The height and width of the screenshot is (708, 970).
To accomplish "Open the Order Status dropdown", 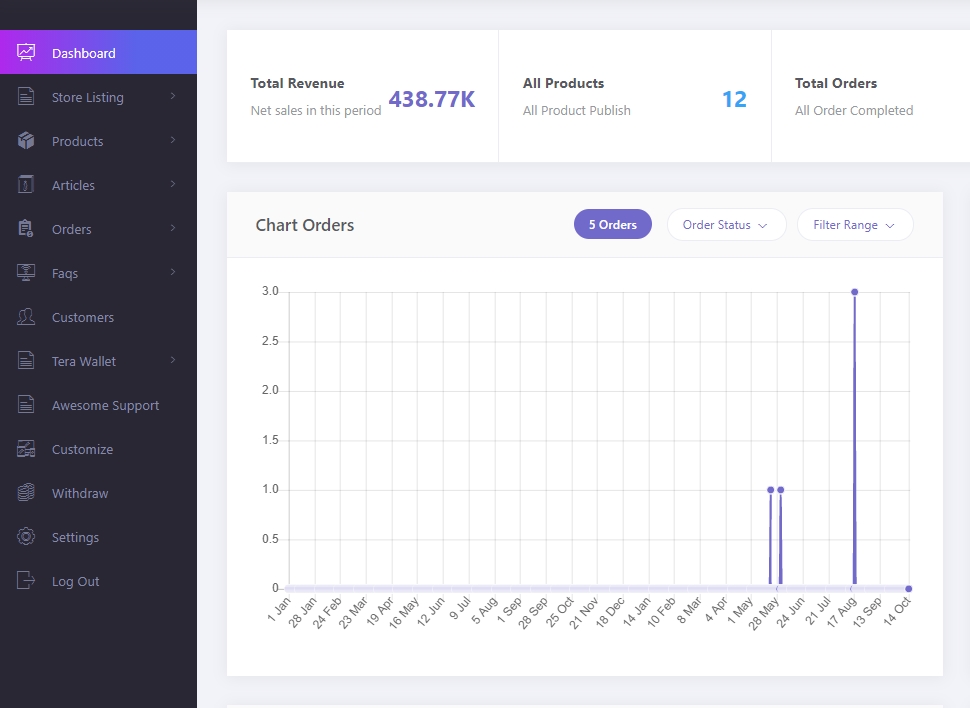I will pos(726,225).
